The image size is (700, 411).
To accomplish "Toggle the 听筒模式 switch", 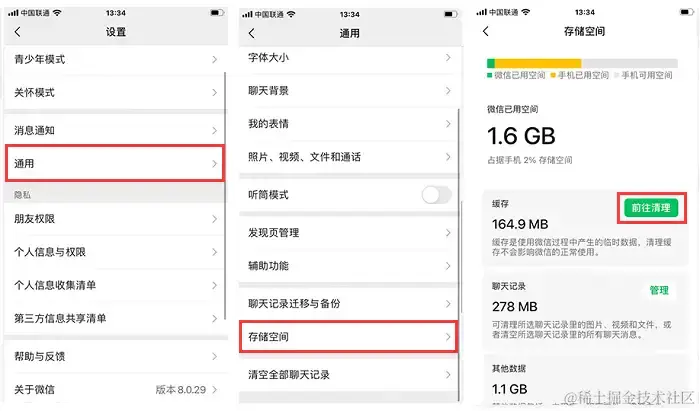I will tap(436, 195).
